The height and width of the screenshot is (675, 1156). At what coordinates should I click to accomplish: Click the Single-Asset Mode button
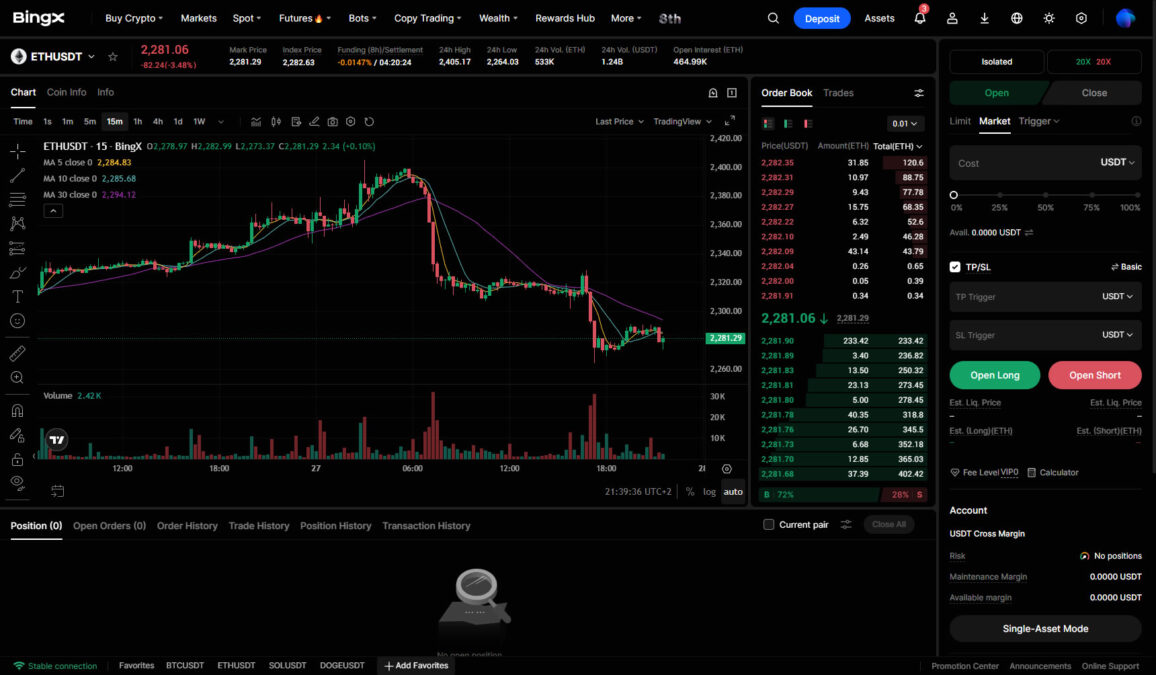[1045, 629]
